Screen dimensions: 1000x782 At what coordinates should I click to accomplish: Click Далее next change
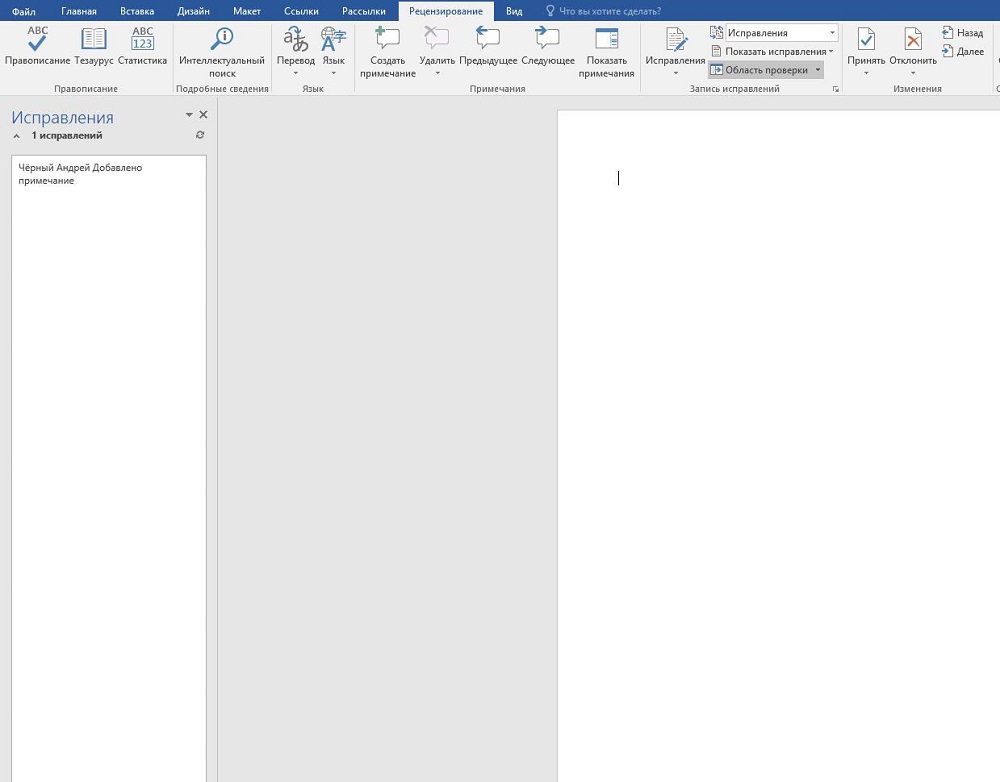pos(963,52)
